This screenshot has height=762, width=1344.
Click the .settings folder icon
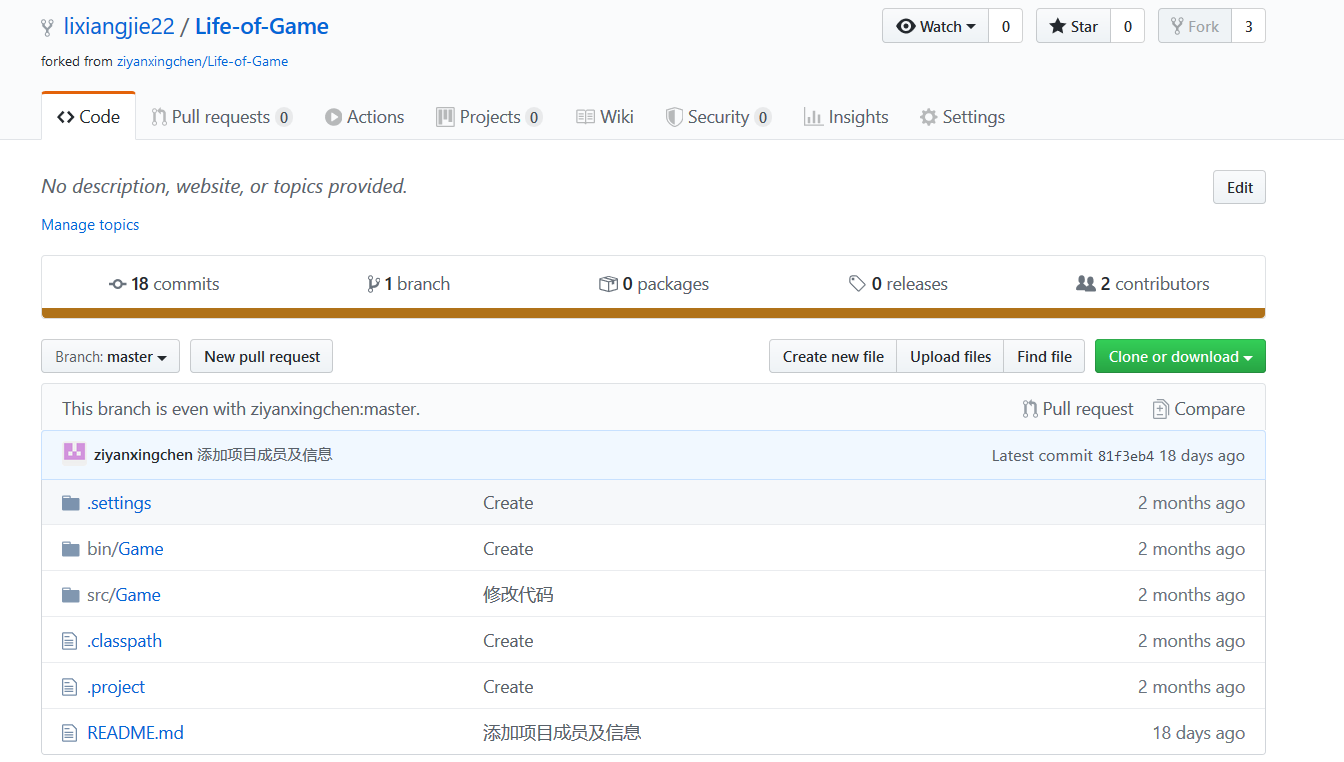(x=70, y=503)
